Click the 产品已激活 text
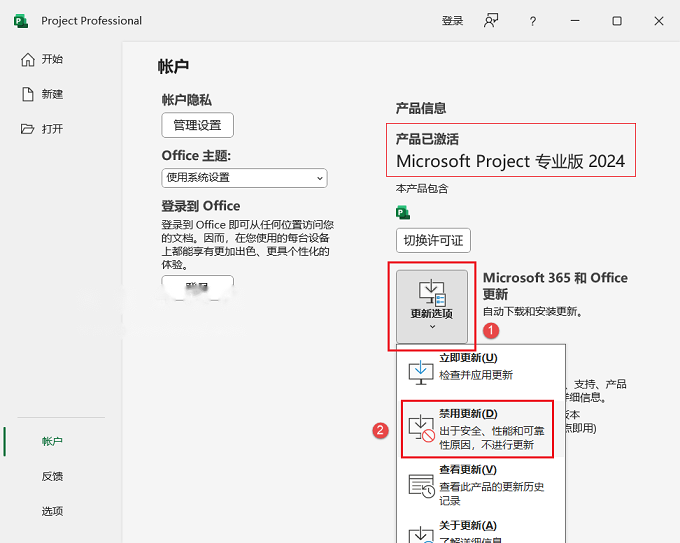This screenshot has height=543, width=680. 427,139
